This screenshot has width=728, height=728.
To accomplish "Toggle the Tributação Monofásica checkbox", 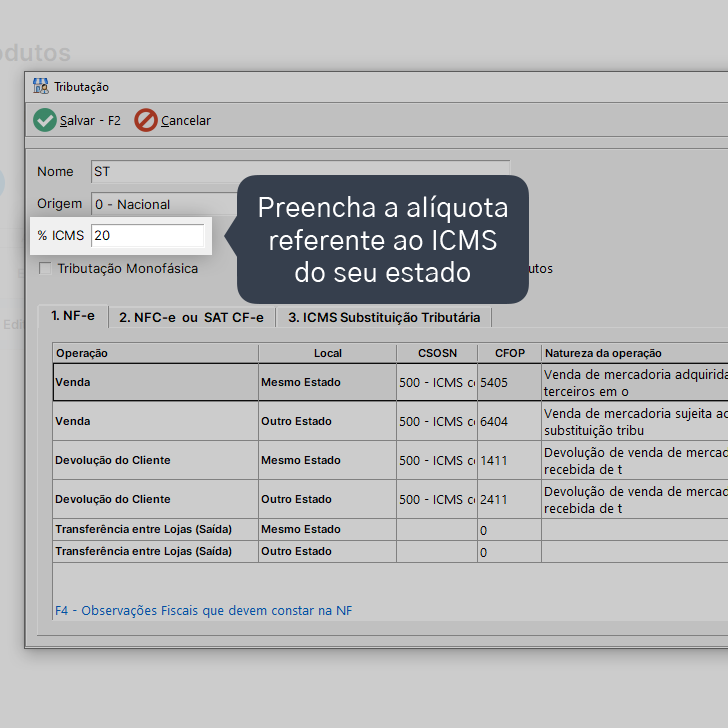I will tap(45, 268).
